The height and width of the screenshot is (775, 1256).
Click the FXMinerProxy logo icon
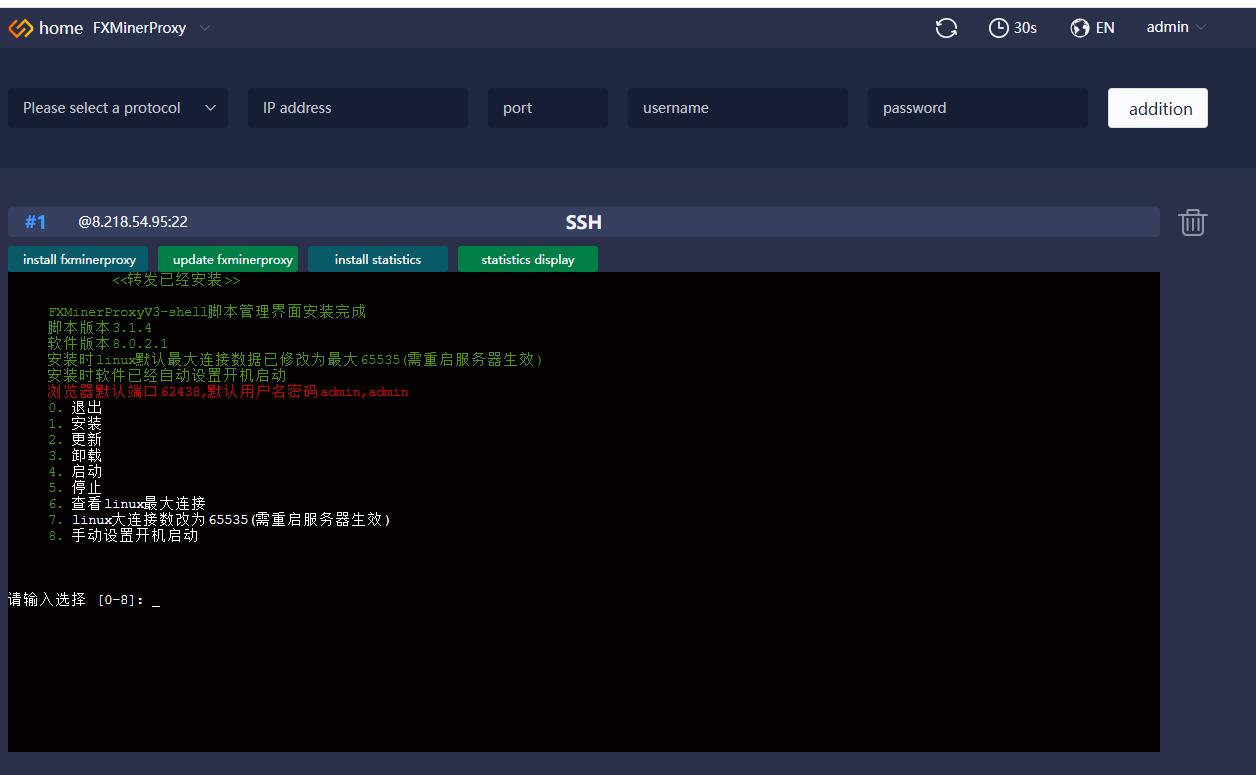(x=21, y=28)
